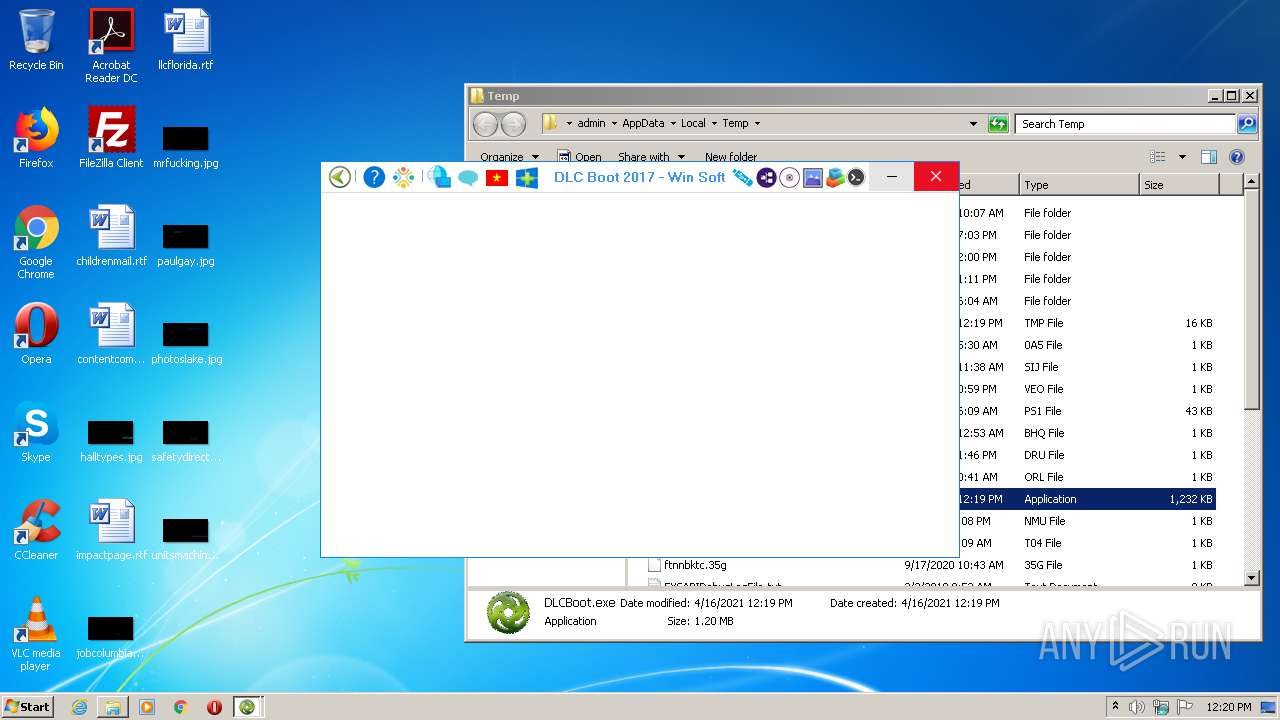
Task: Click the Search Temp magnifier button
Action: click(1247, 124)
